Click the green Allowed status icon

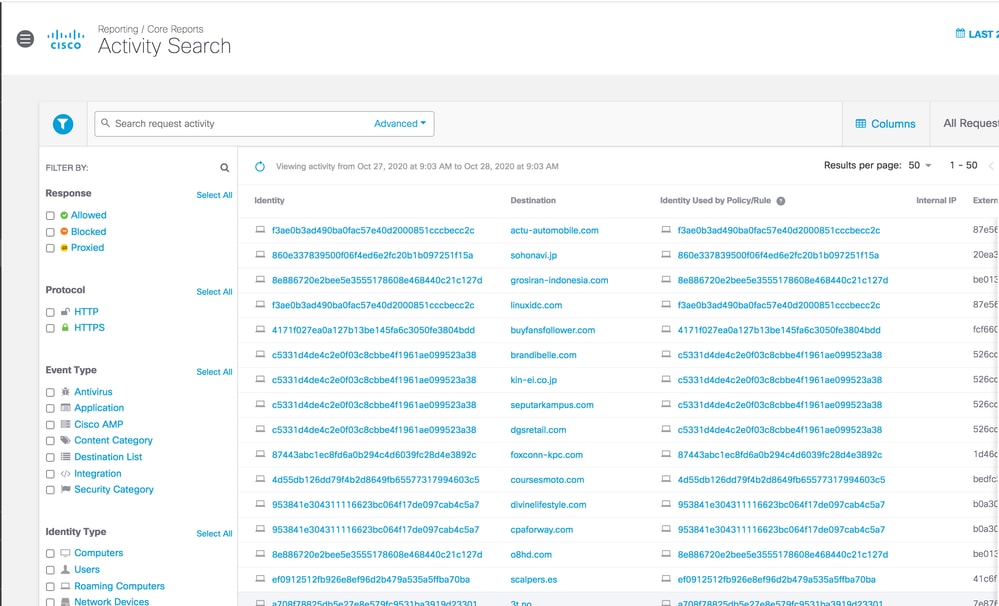(64, 215)
